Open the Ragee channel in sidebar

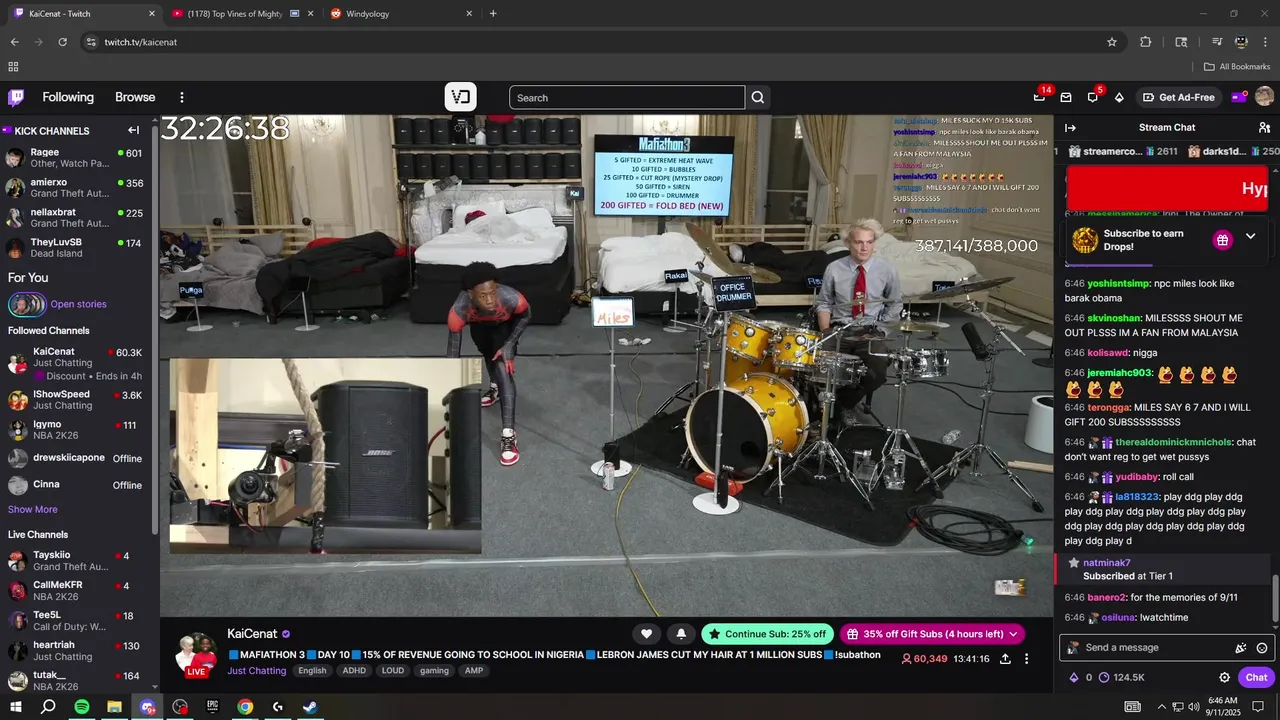75,158
